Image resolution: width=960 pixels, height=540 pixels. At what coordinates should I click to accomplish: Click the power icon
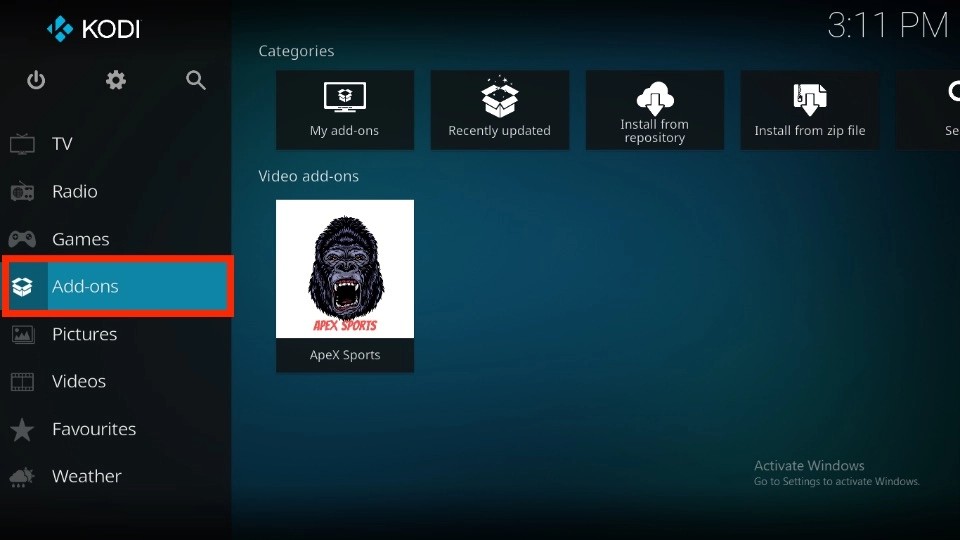pyautogui.click(x=36, y=80)
